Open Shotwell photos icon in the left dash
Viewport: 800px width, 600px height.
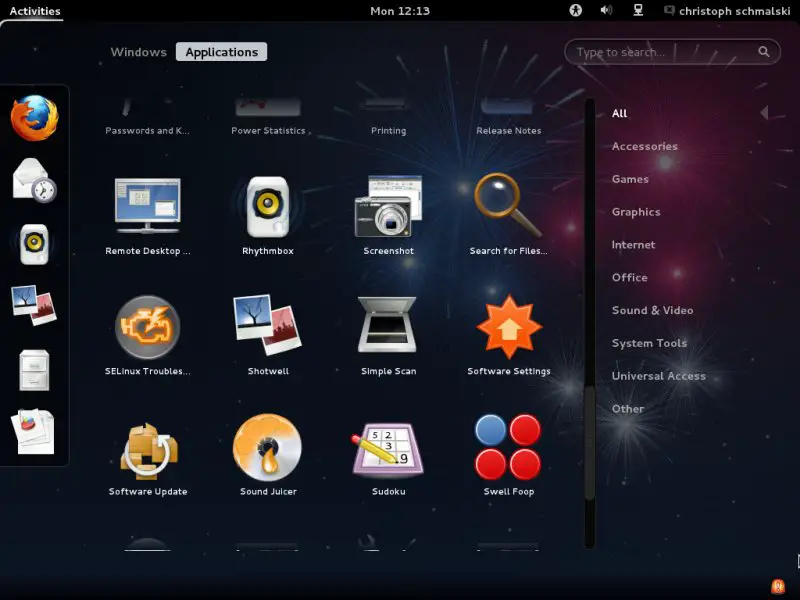34,305
